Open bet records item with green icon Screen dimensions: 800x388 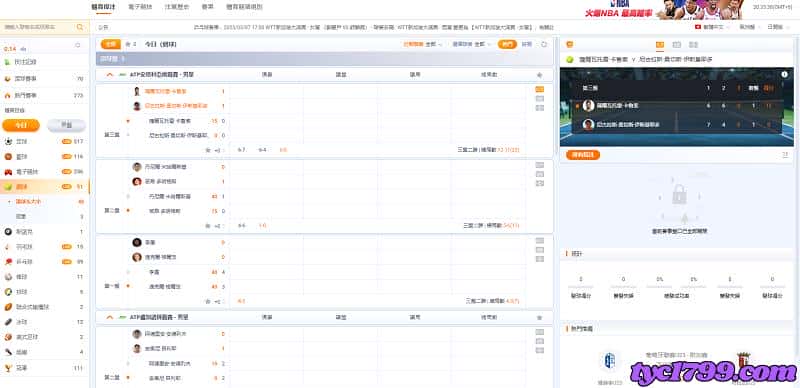coord(44,62)
